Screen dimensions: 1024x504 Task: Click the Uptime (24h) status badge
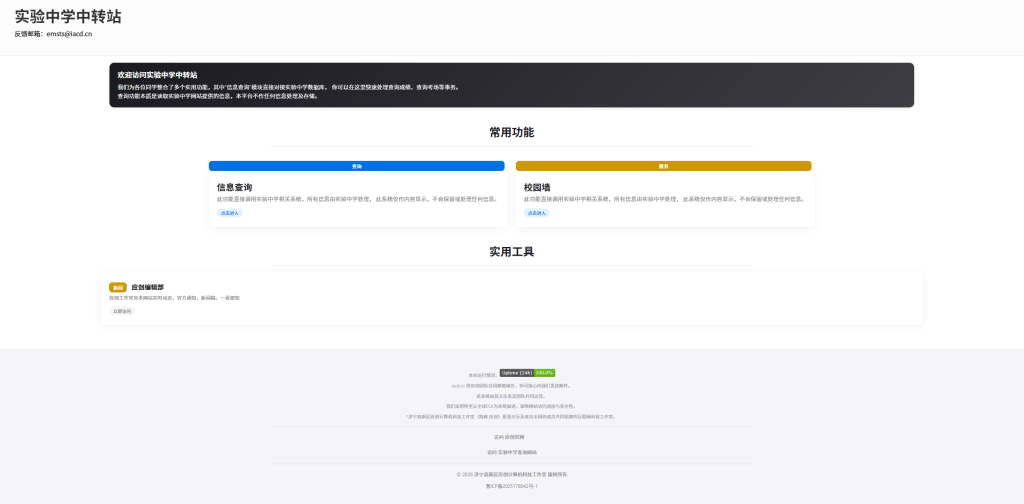(x=516, y=373)
